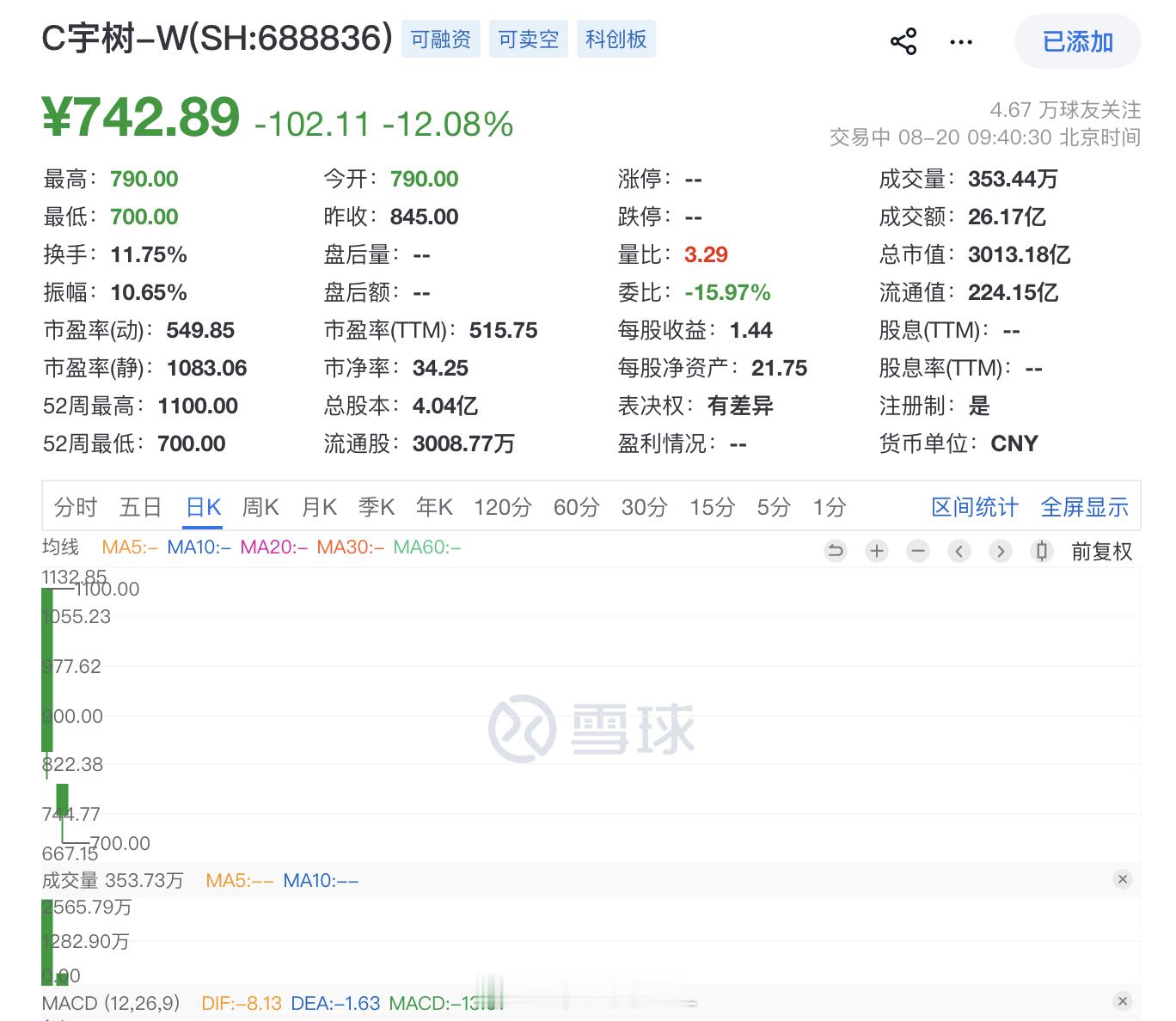Click the candlestick style icon

[1042, 551]
